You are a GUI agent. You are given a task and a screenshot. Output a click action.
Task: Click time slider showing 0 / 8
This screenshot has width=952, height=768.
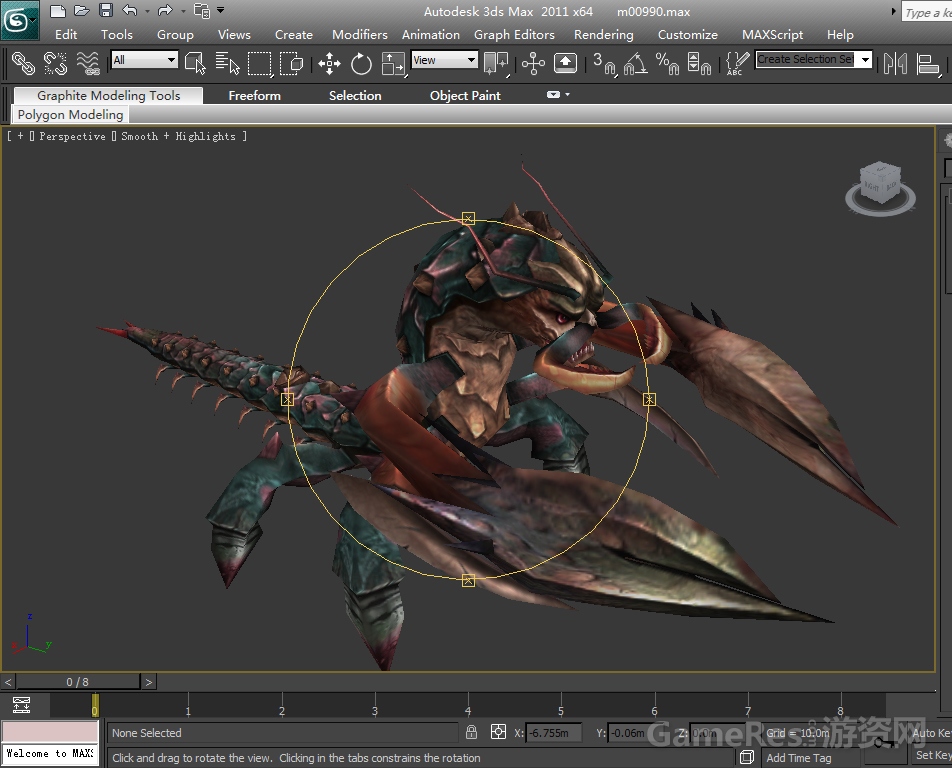[x=78, y=682]
